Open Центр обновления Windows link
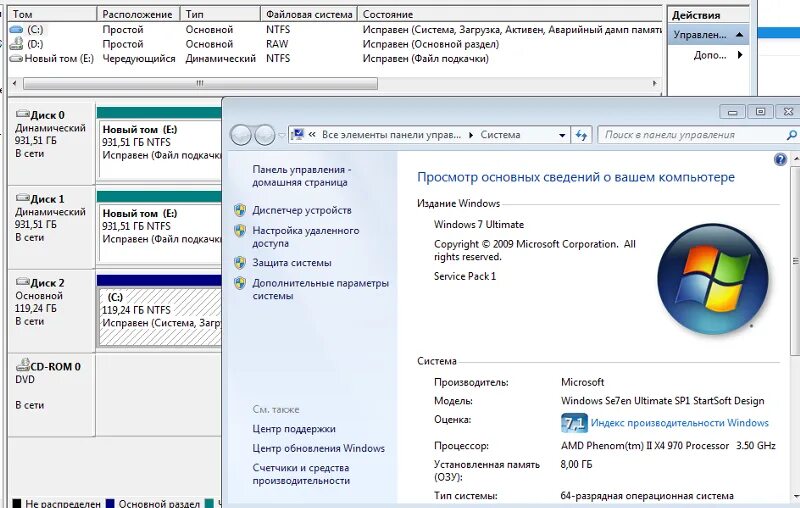The height and width of the screenshot is (508, 800). point(318,448)
